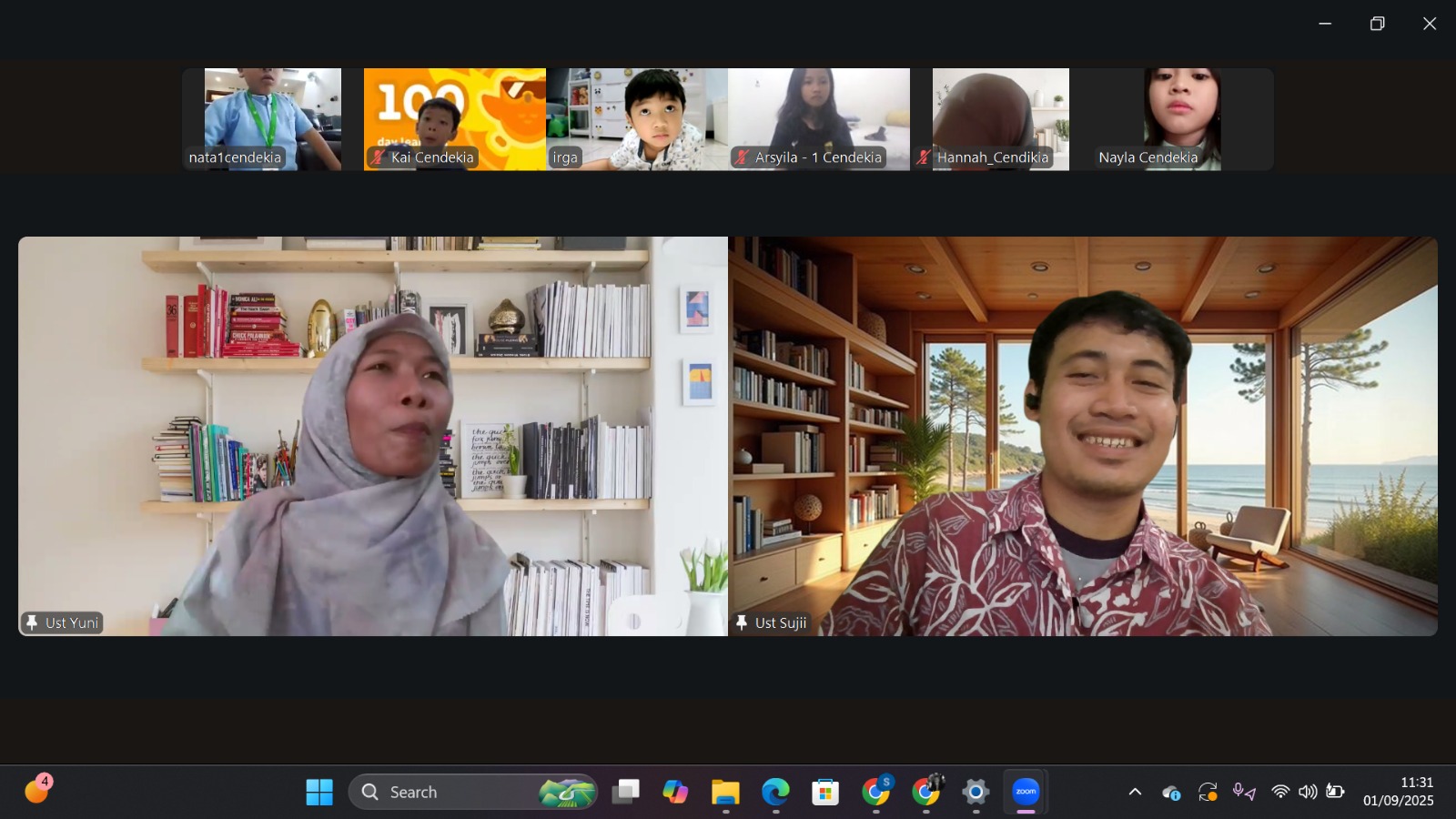Toggle the Task View button
Image resolution: width=1456 pixels, height=819 pixels.
pos(625,792)
